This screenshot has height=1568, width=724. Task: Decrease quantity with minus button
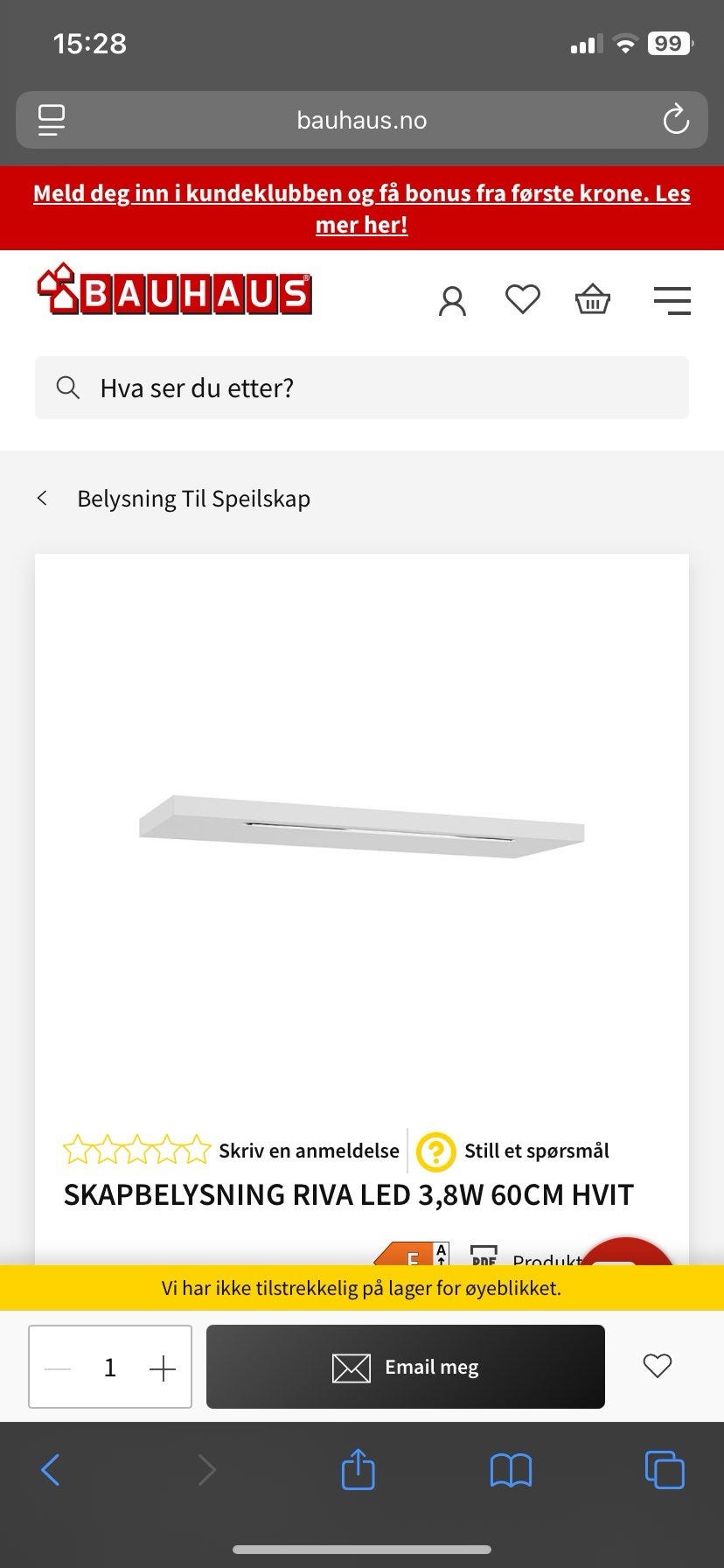58,1368
